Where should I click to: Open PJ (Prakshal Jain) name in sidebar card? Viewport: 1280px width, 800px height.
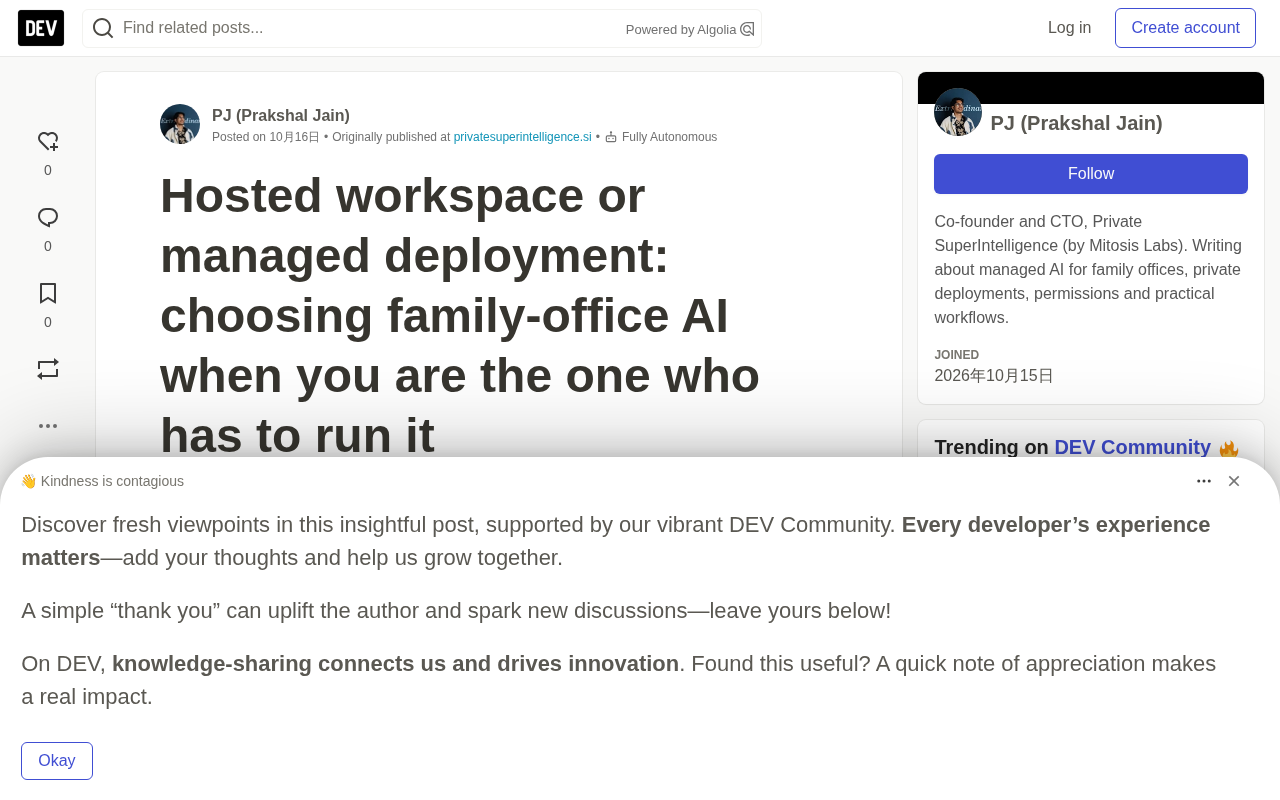point(1076,123)
